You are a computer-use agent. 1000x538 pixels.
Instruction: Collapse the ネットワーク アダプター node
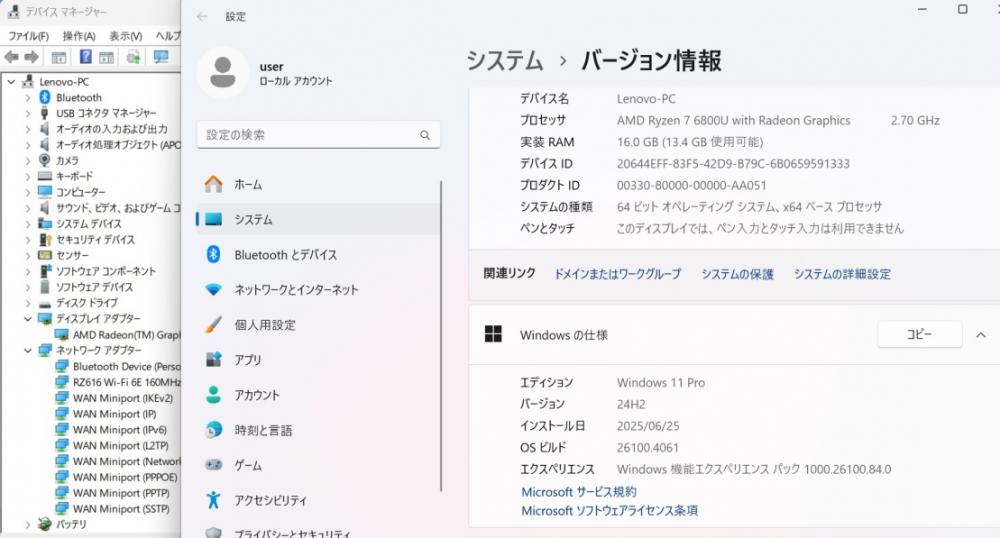pyautogui.click(x=28, y=350)
